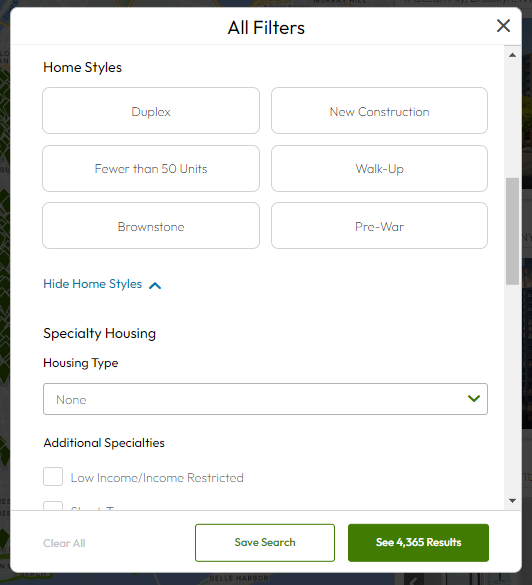Toggle the New Construction home style
The height and width of the screenshot is (585, 532).
(379, 111)
